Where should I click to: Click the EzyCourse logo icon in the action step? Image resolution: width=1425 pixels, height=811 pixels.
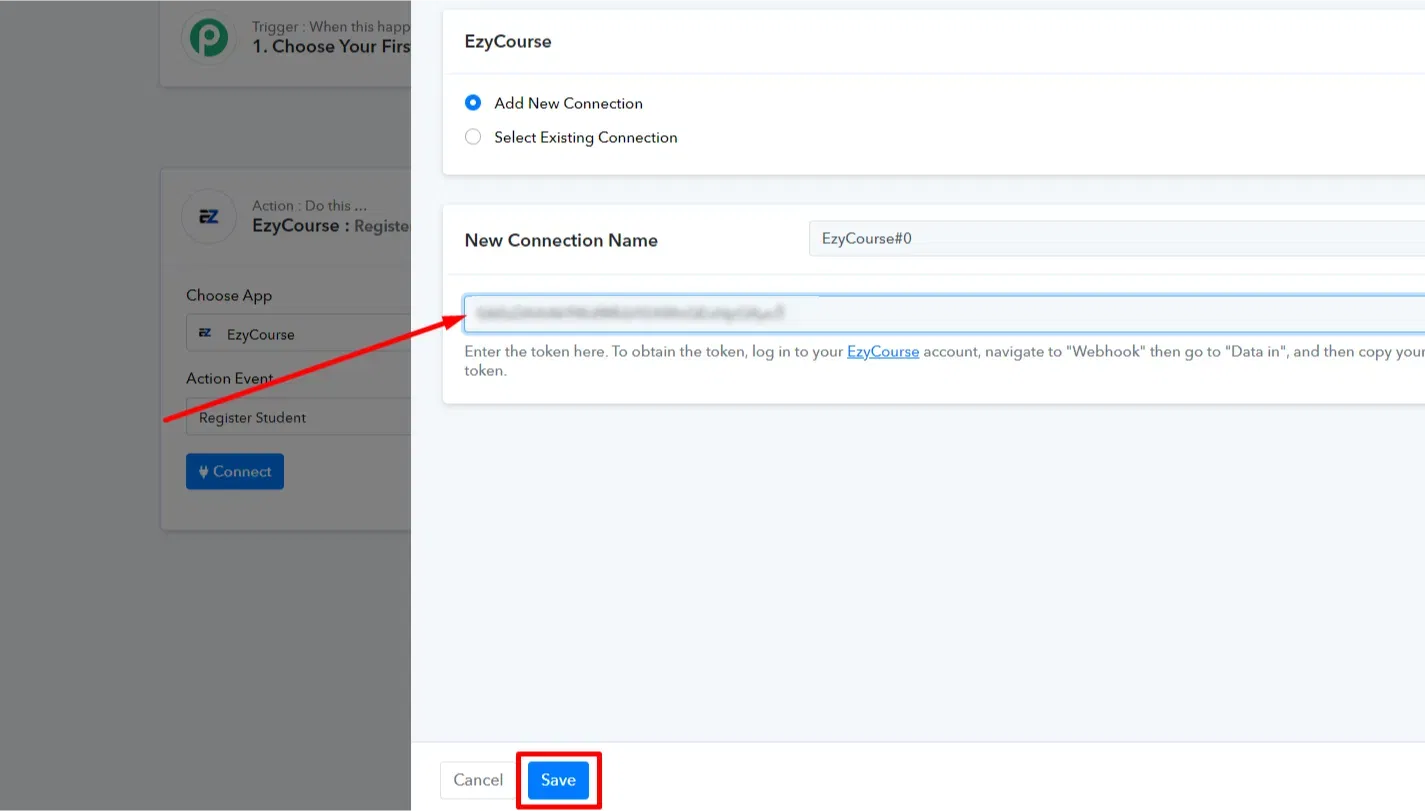[x=209, y=216]
